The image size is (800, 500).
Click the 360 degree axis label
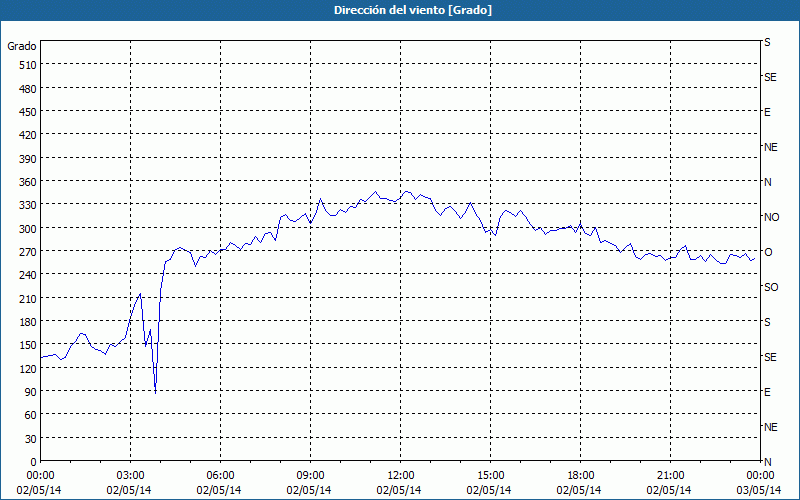tap(29, 182)
